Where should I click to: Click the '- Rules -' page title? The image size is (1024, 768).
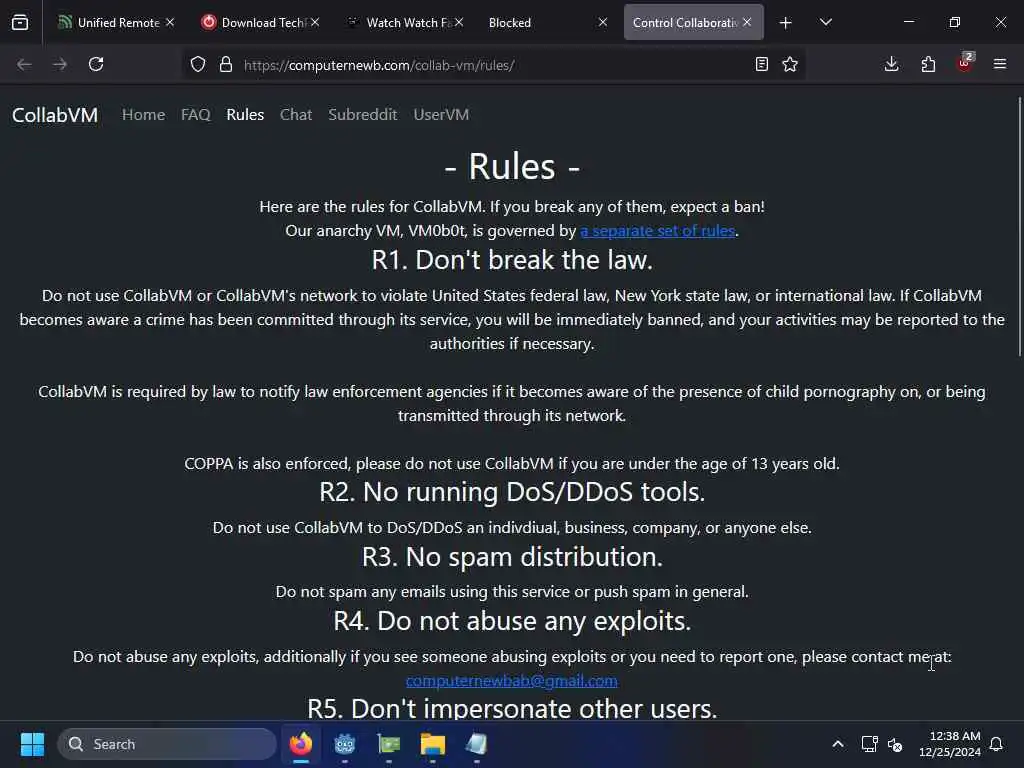pos(512,167)
